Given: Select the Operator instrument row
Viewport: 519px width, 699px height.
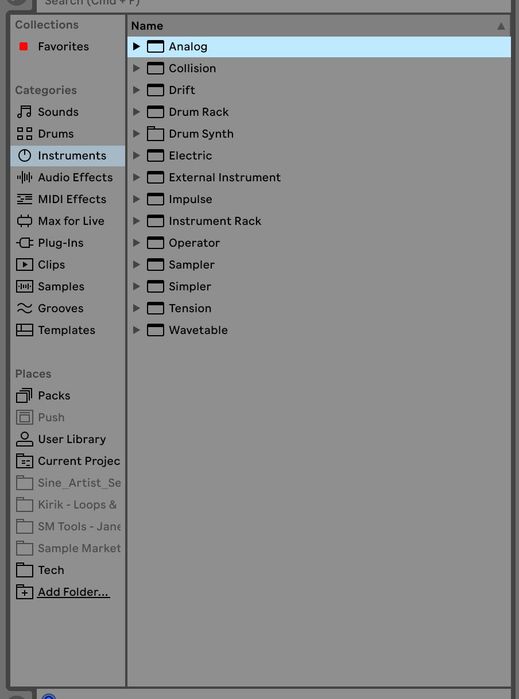Looking at the screenshot, I should (x=319, y=243).
